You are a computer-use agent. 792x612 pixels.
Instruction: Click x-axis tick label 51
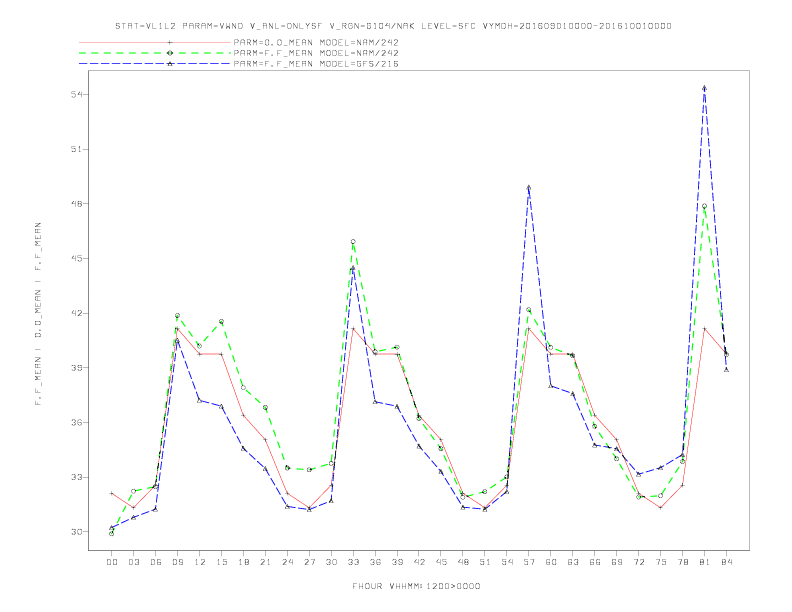point(485,562)
